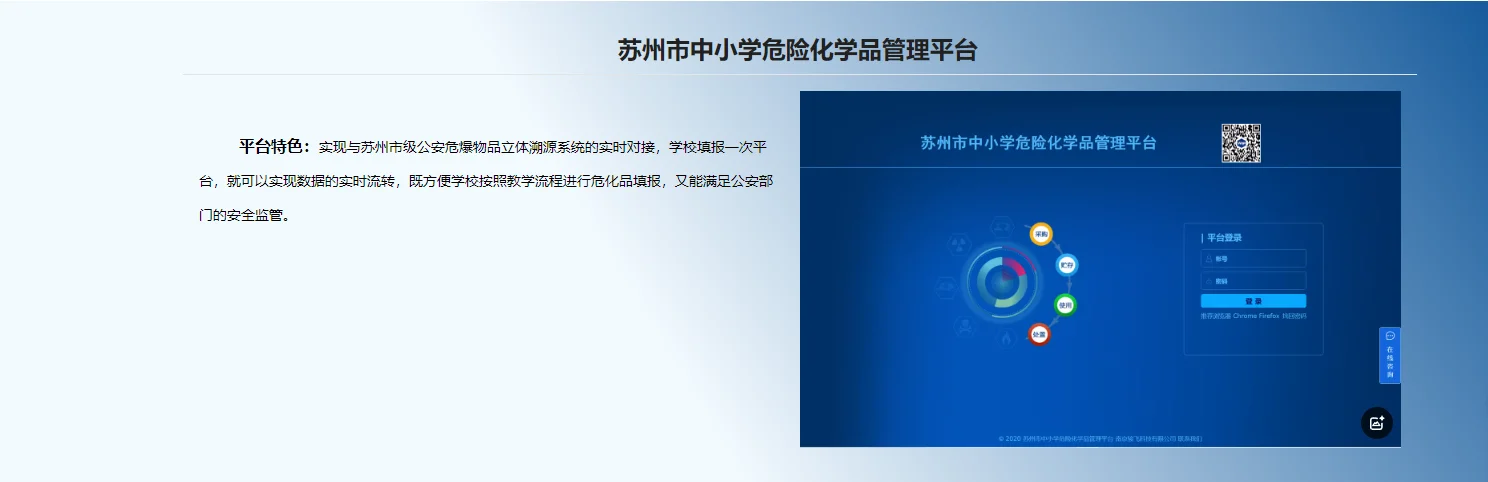Screen dimensions: 1488x482
Task: Click the flame hazard hexagon icon
Action: [x=1005, y=340]
